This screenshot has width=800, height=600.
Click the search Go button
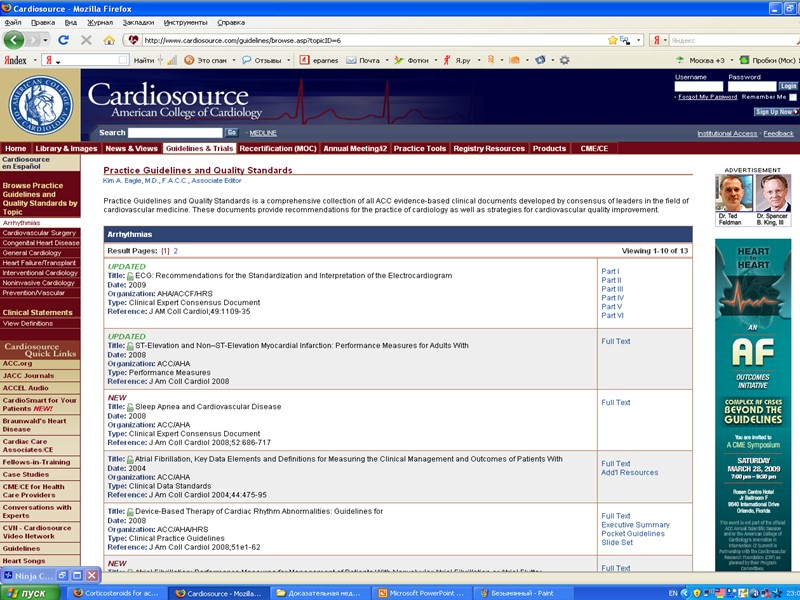(x=232, y=133)
